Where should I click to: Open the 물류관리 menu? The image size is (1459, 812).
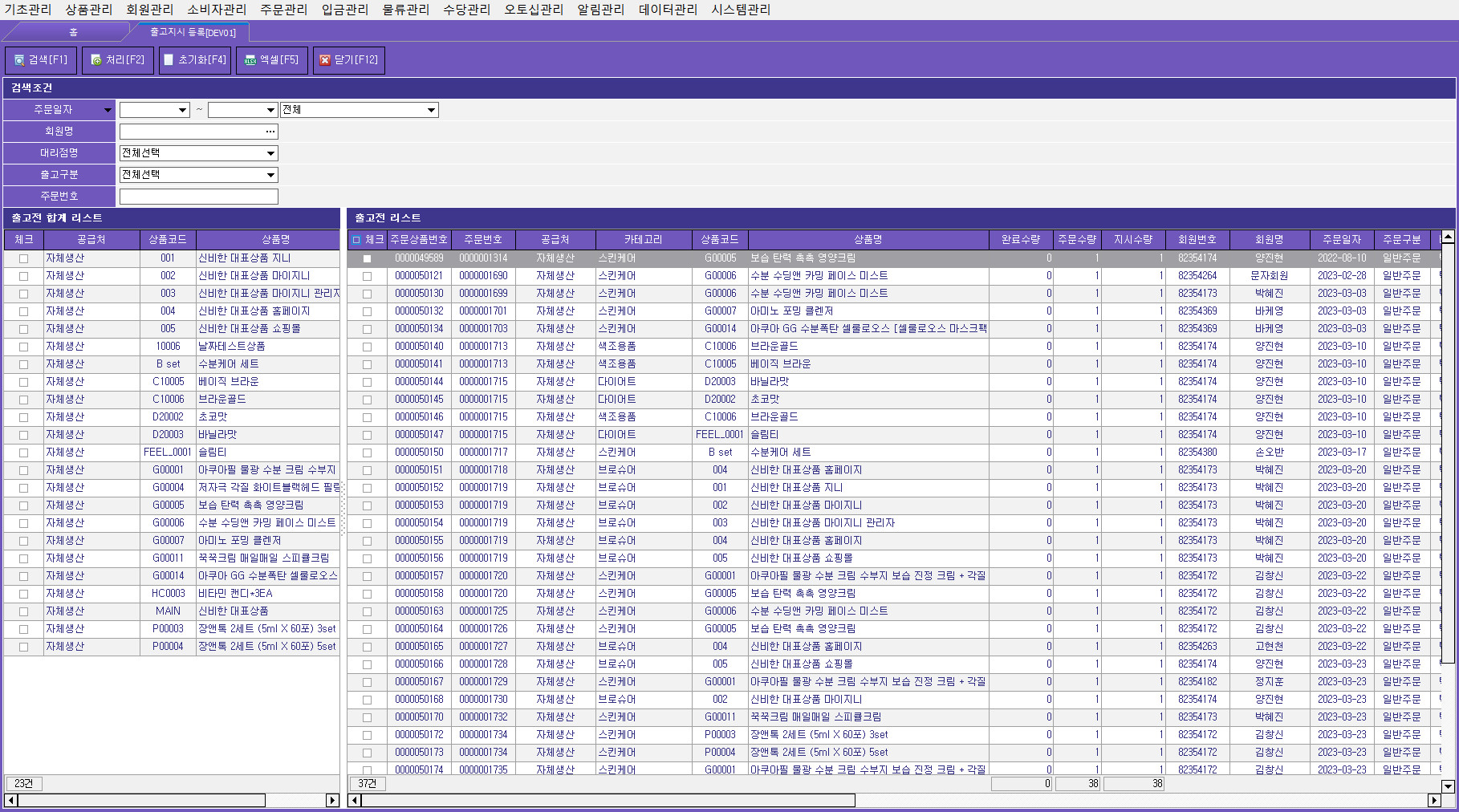pyautogui.click(x=406, y=10)
